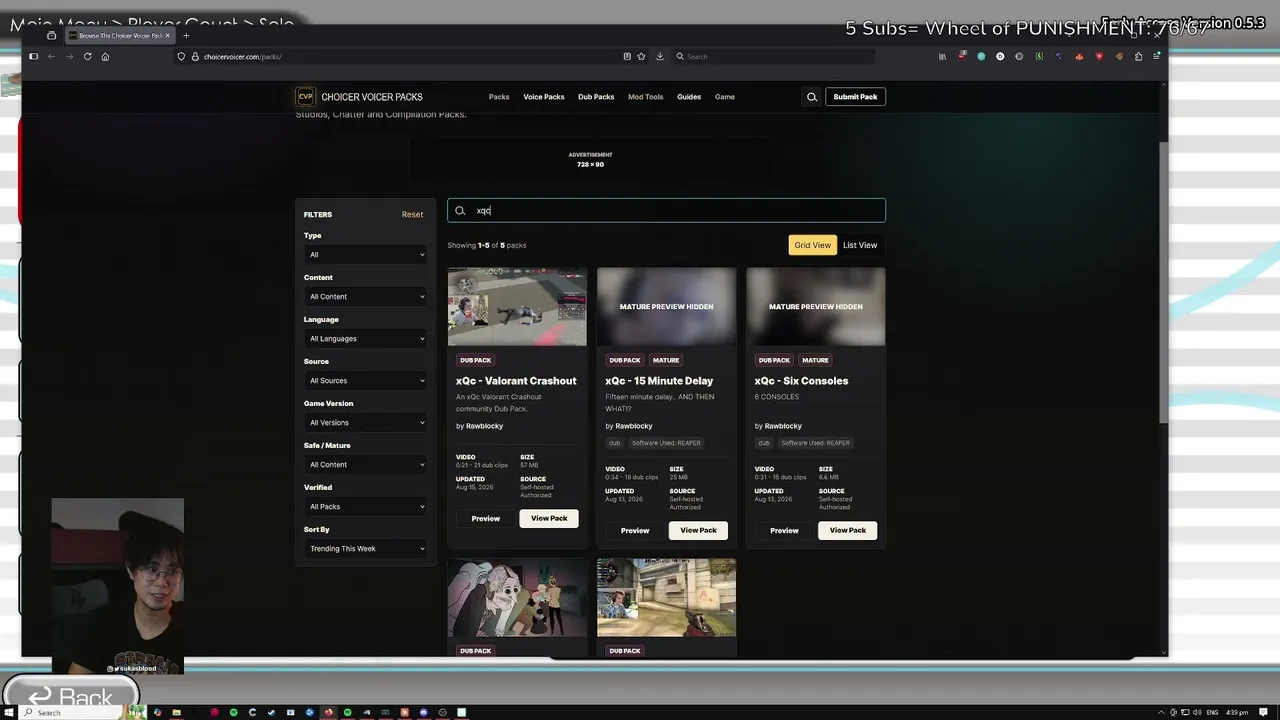1280x720 pixels.
Task: Click the xQc - 15 Minute Delay title
Action: (x=659, y=381)
